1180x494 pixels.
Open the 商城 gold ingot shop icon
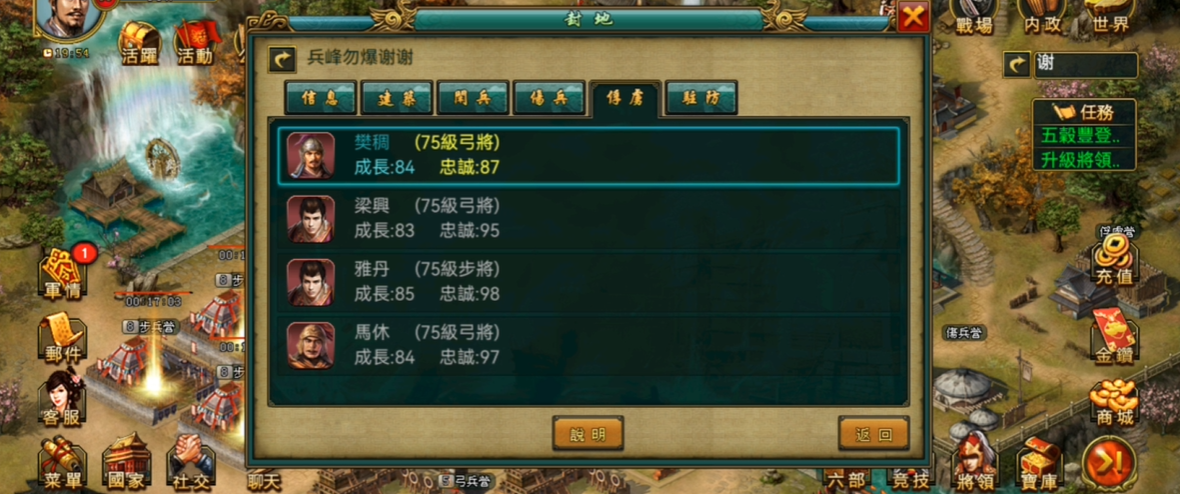point(1115,403)
